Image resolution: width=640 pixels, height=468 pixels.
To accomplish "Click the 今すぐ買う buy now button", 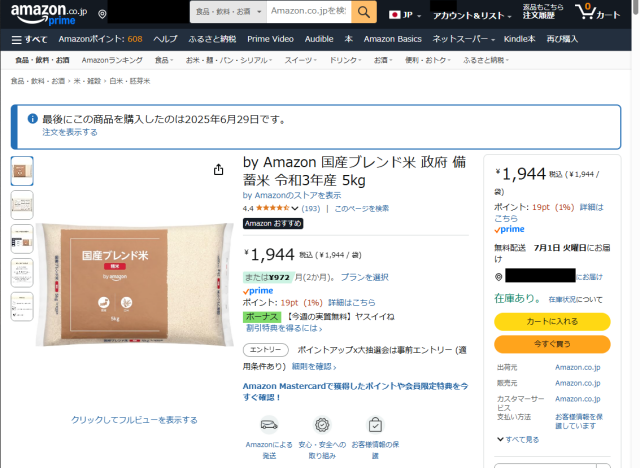I will click(552, 344).
